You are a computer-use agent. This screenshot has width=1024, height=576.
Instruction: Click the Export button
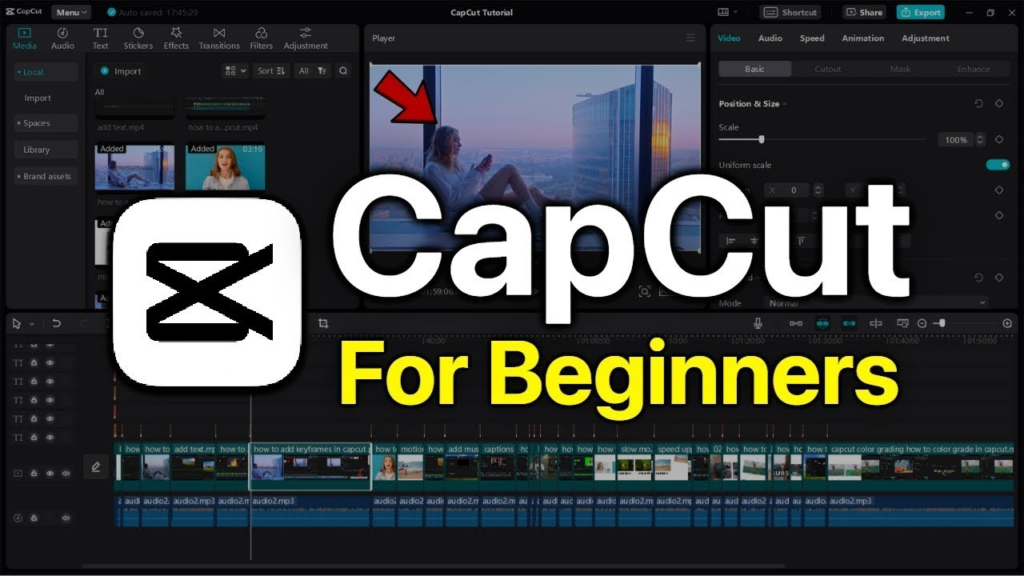point(920,12)
